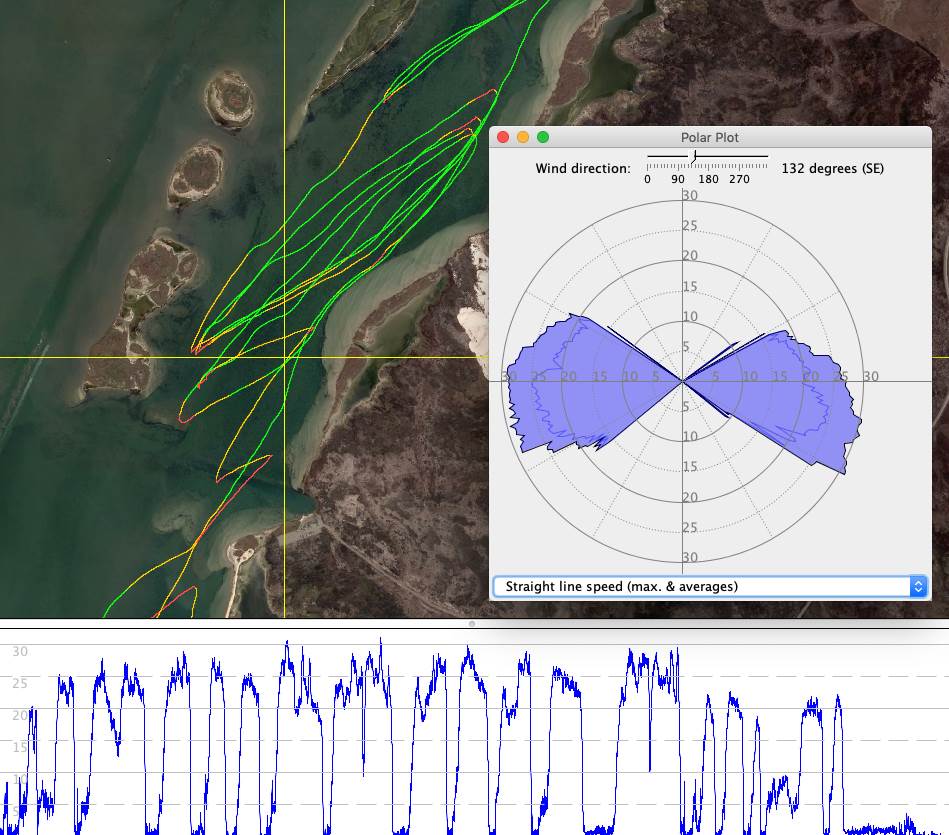Open the Straight line speed dropdown

pos(700,587)
